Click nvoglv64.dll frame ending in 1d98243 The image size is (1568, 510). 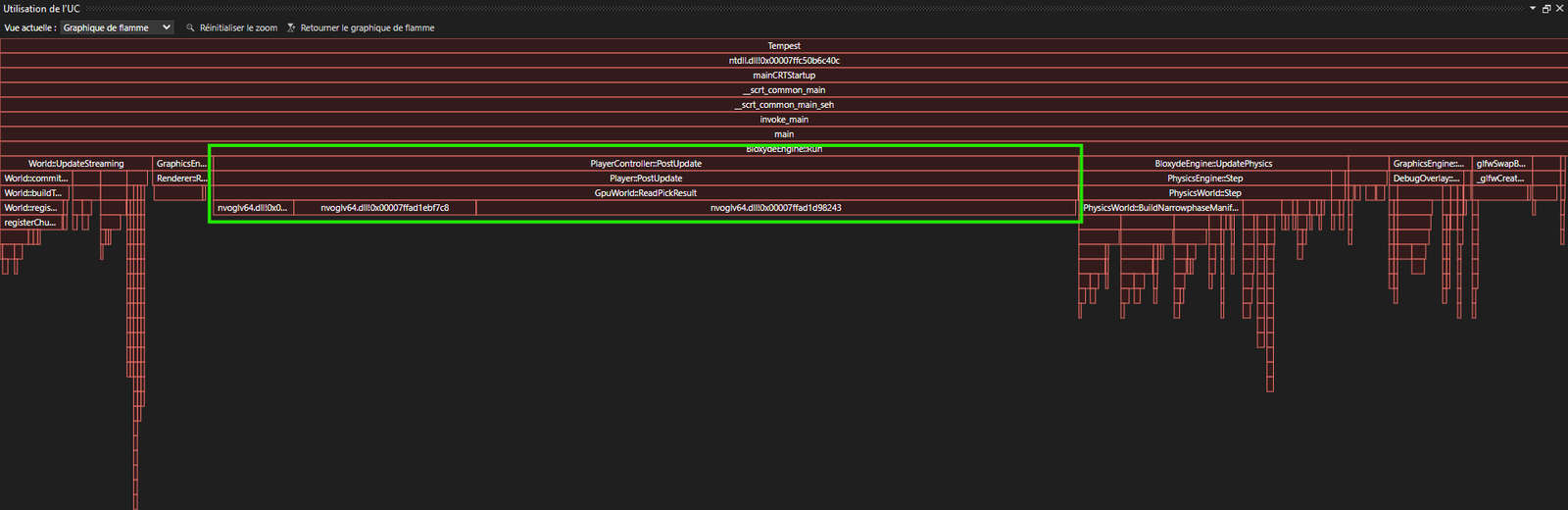pyautogui.click(x=775, y=208)
